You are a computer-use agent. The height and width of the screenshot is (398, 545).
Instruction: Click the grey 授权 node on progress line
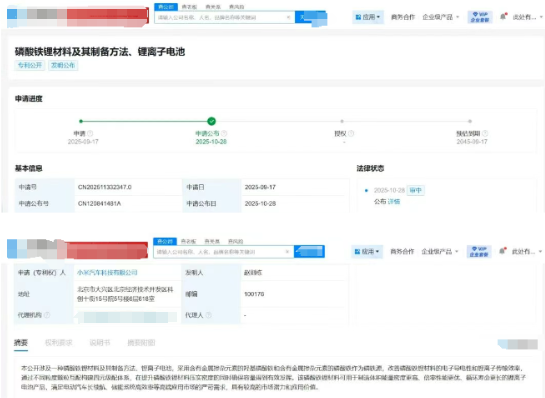pyautogui.click(x=342, y=121)
